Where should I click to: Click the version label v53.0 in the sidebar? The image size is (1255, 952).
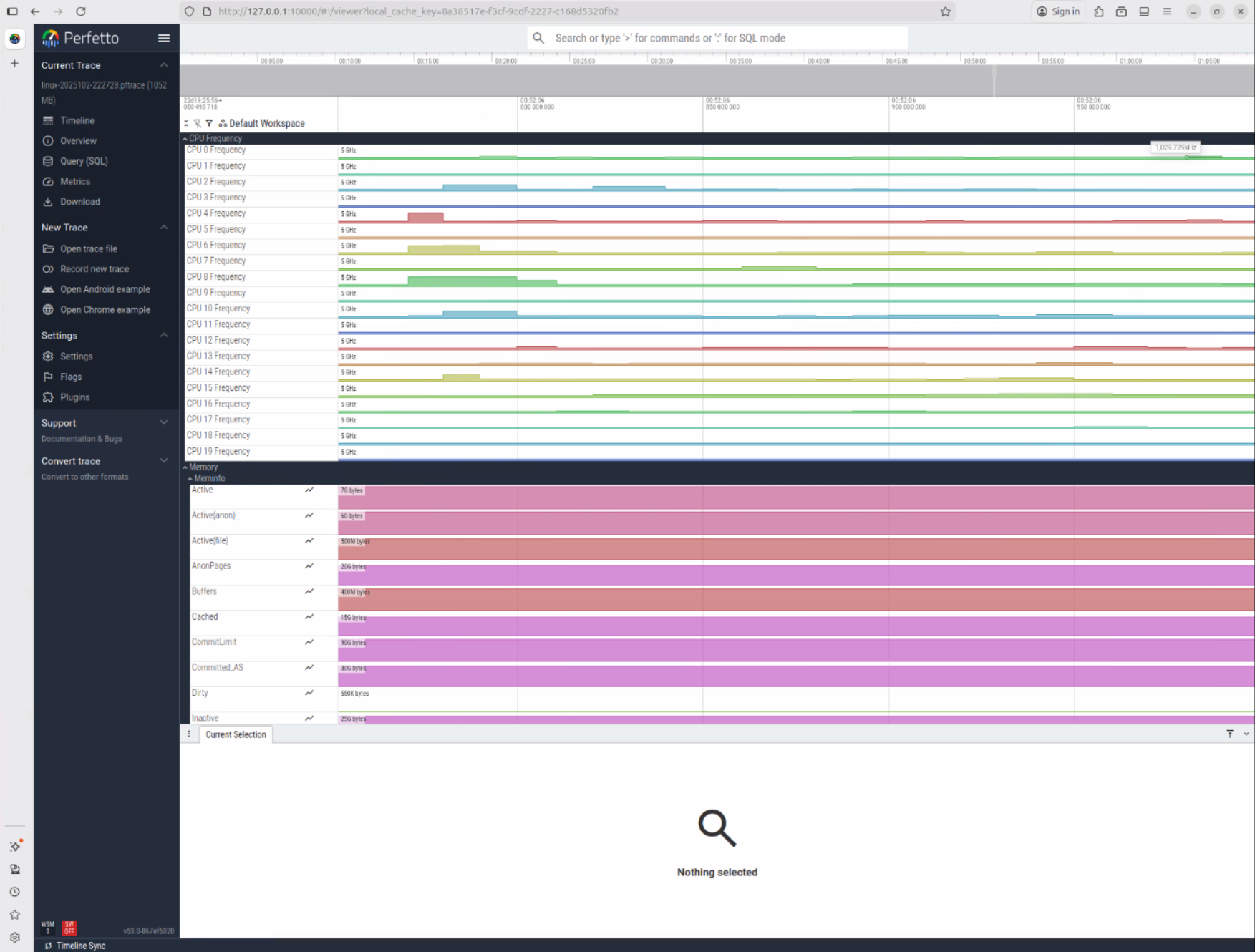click(x=148, y=931)
